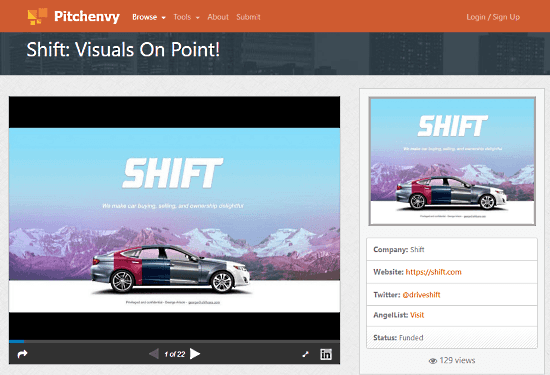Click the '1 of 22' slide counter
The image size is (550, 375).
[175, 354]
